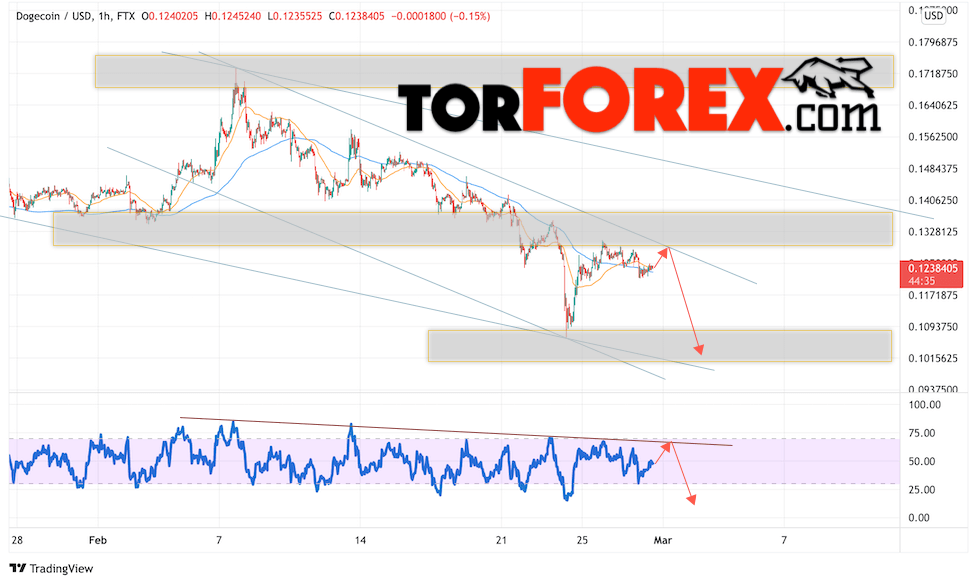This screenshot has width=977, height=584.
Task: Click the RSI 75.00 scale label
Action: click(x=922, y=433)
